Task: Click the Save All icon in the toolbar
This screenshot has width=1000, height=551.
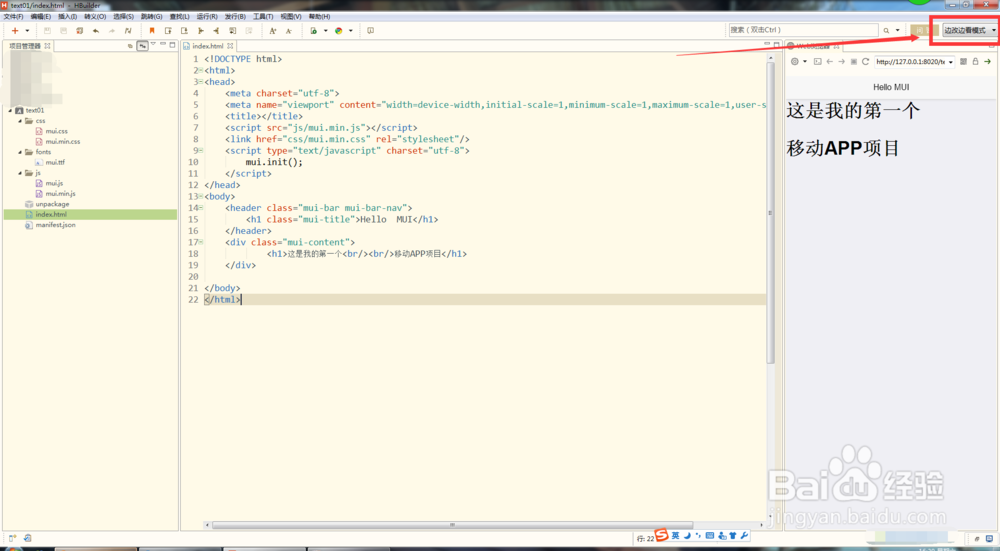Action: pyautogui.click(x=63, y=31)
